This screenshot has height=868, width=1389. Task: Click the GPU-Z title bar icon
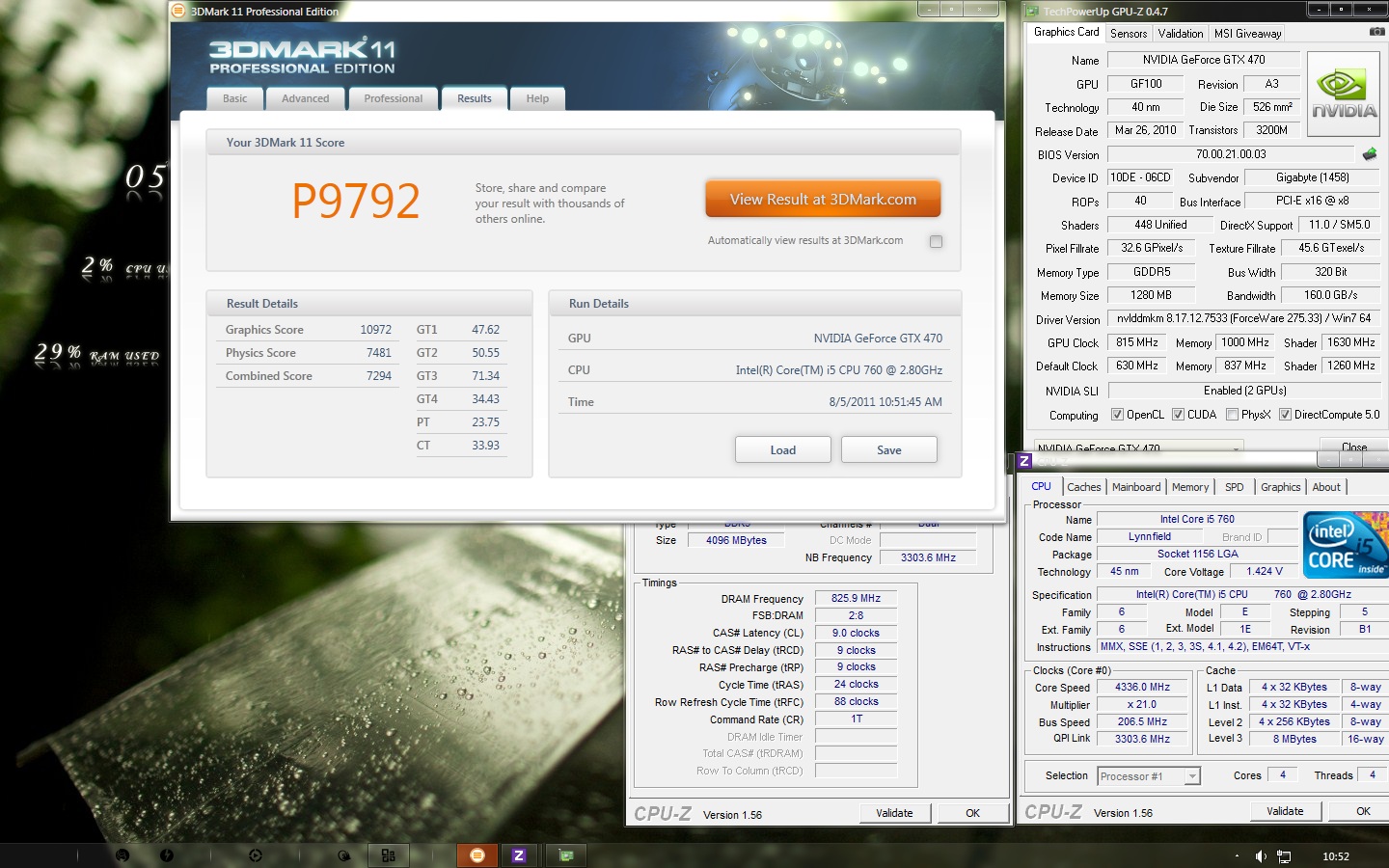tap(1033, 12)
